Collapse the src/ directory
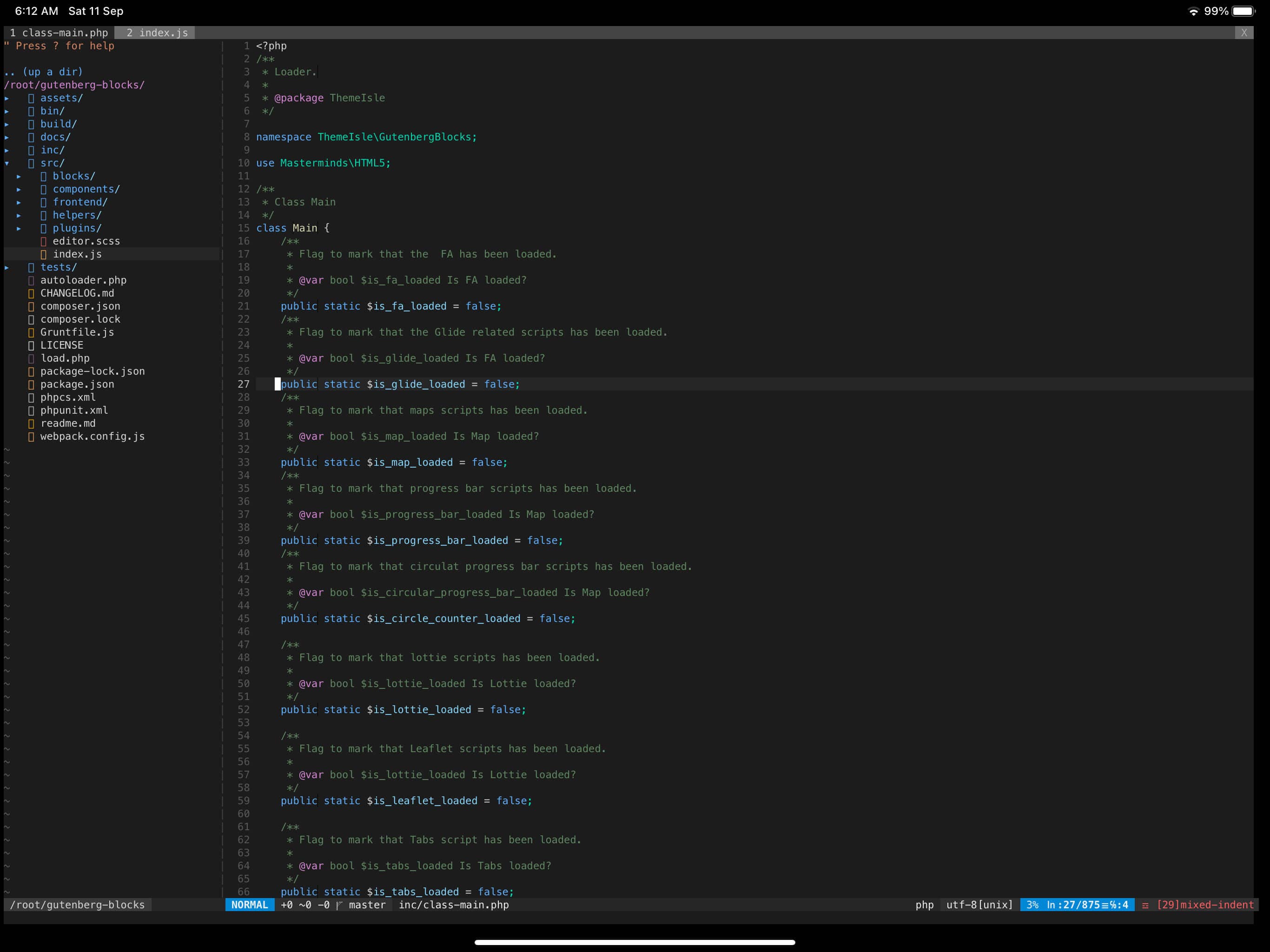The image size is (1270, 952). coord(7,163)
